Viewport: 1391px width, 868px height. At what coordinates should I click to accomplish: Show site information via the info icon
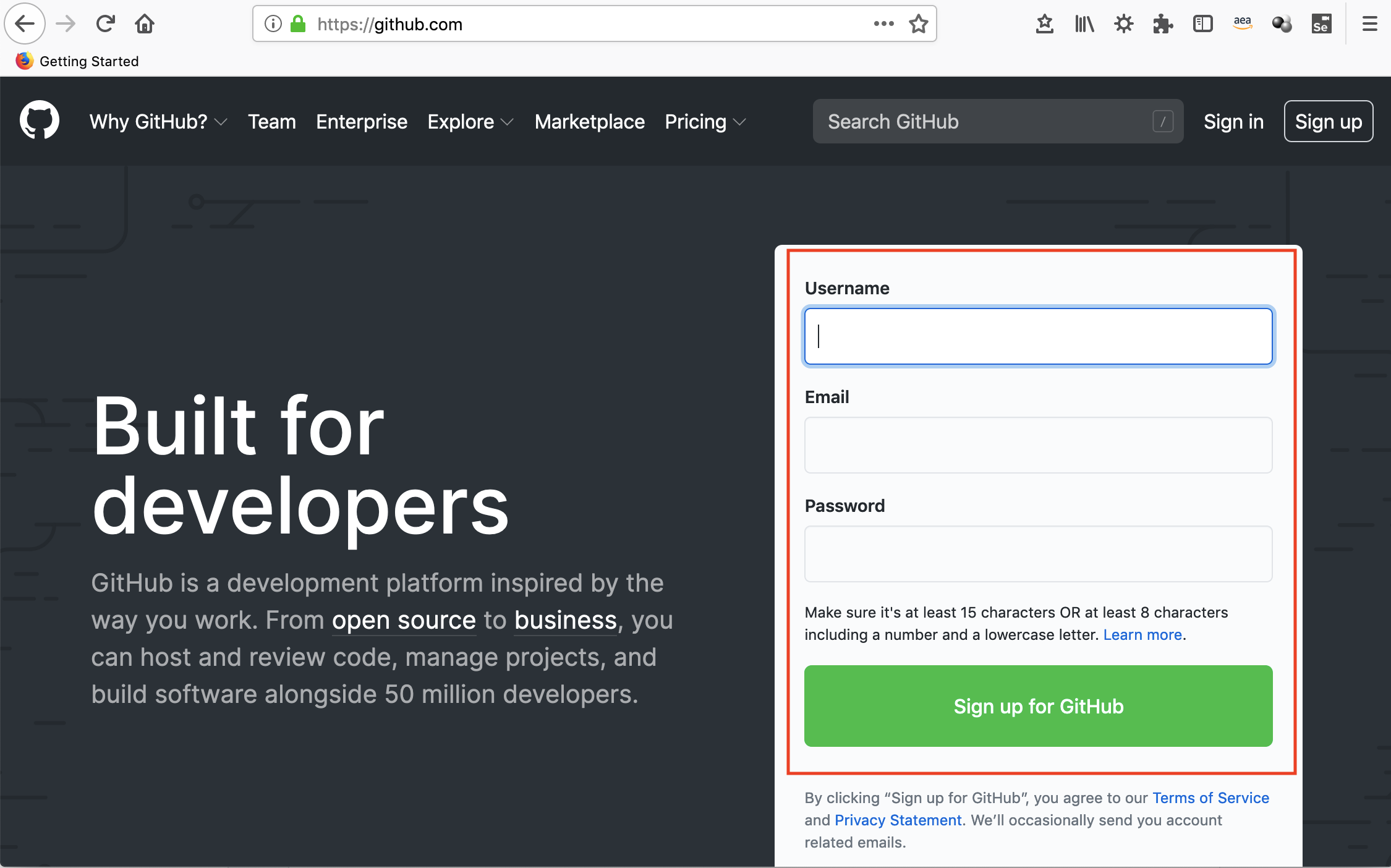[273, 24]
